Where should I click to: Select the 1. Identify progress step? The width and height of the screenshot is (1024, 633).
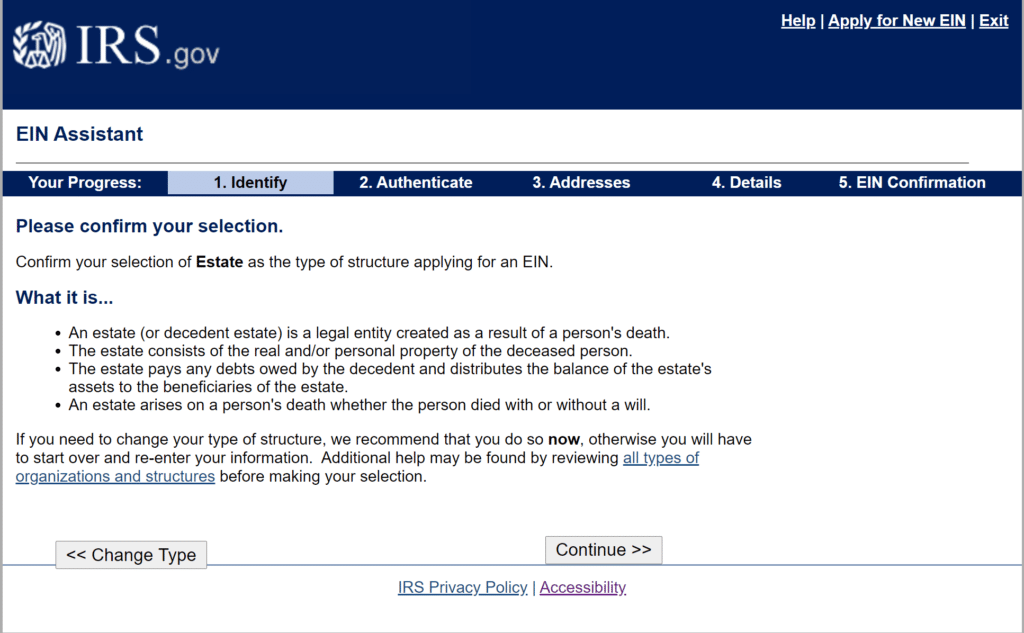click(251, 182)
